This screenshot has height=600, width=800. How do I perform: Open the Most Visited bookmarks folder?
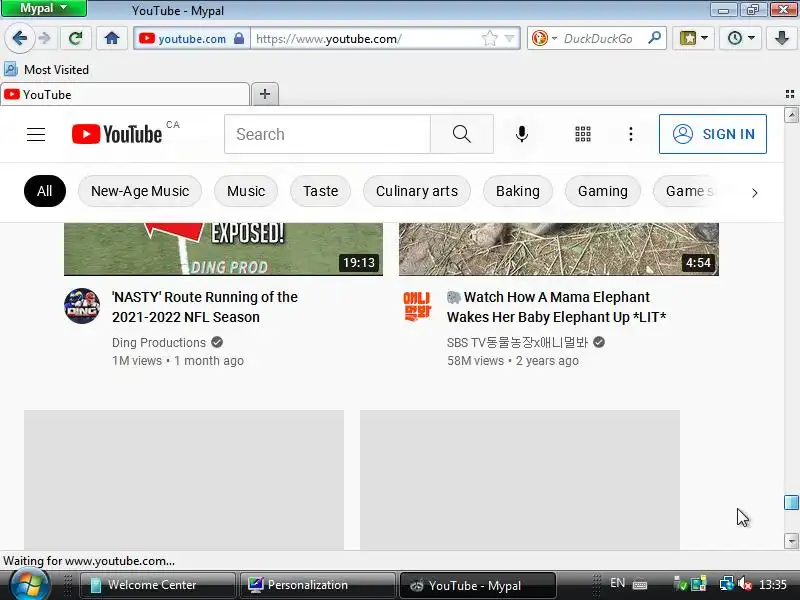point(46,69)
